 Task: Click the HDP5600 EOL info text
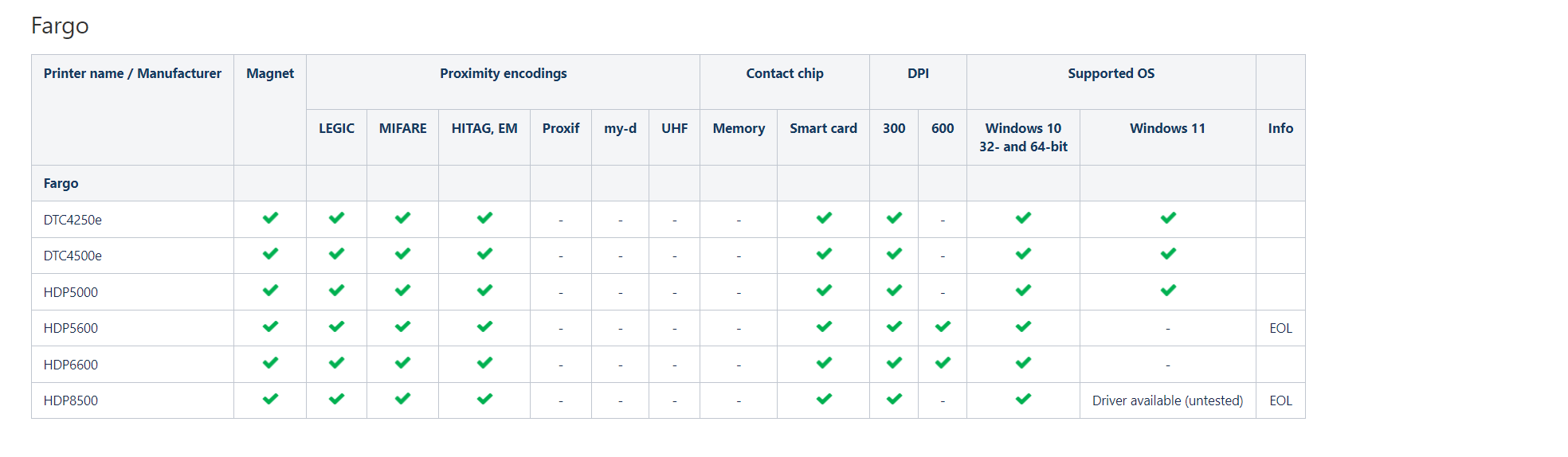[1280, 328]
